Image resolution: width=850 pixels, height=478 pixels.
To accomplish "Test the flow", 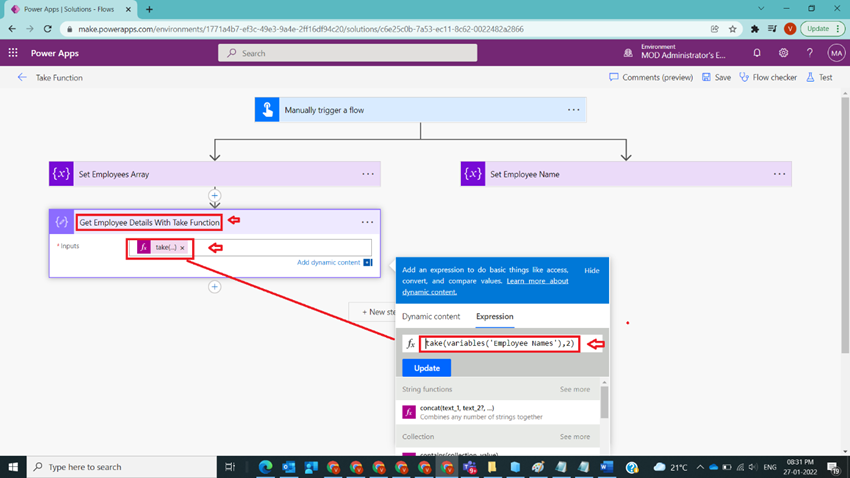I will tap(819, 77).
